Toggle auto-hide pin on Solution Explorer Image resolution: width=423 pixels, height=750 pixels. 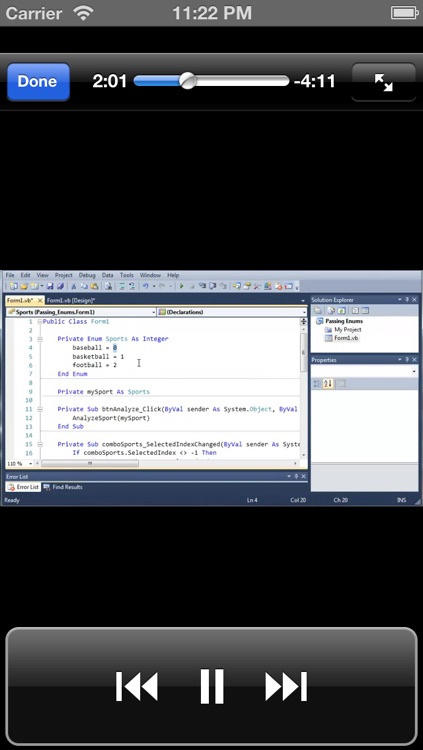[x=407, y=300]
